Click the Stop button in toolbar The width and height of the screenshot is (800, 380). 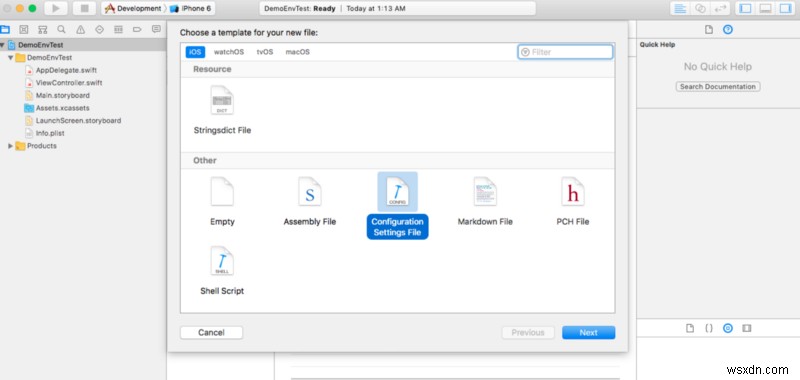pos(85,8)
